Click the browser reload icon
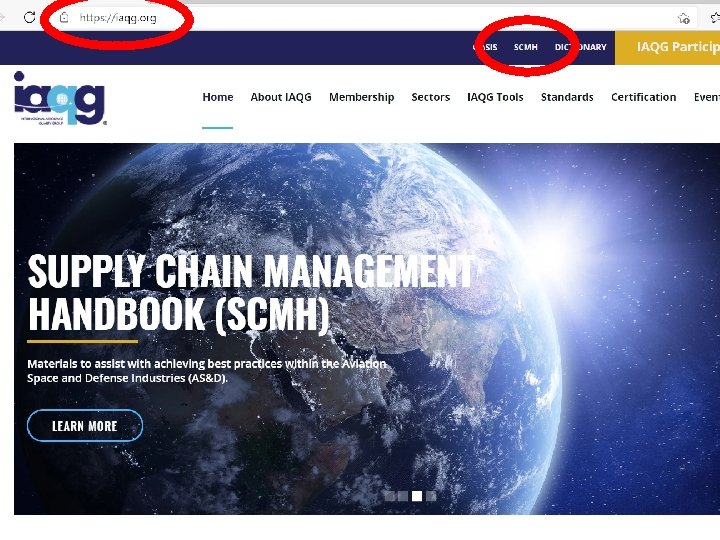The width and height of the screenshot is (720, 540). click(x=29, y=18)
